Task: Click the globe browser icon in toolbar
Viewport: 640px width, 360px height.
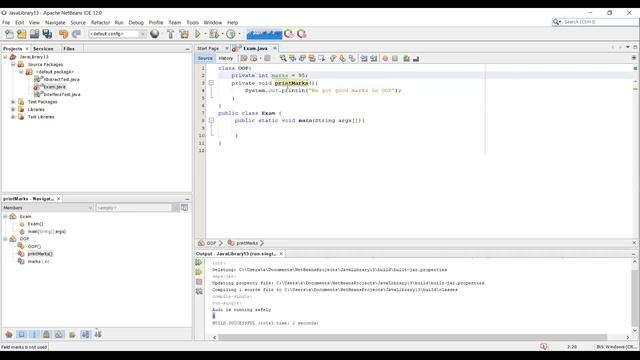Action: [x=155, y=34]
